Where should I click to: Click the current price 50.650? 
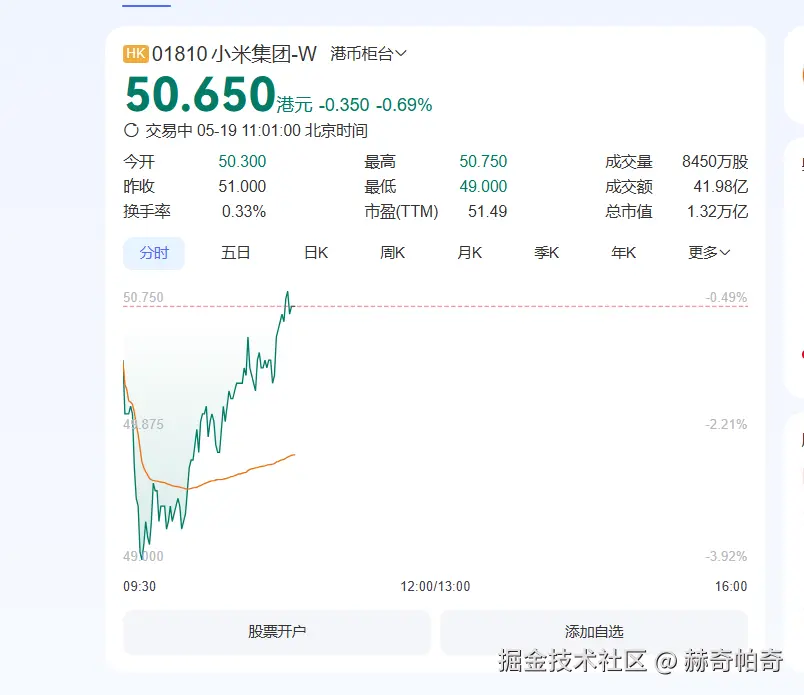coord(196,94)
